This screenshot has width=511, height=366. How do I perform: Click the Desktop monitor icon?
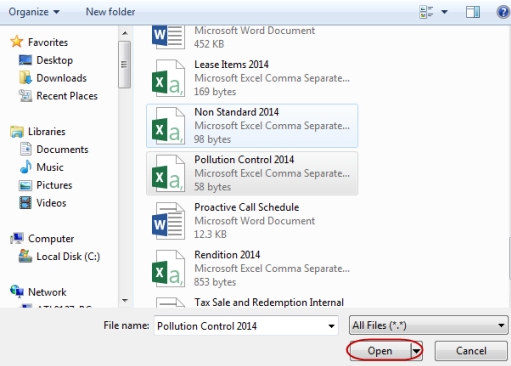point(25,60)
